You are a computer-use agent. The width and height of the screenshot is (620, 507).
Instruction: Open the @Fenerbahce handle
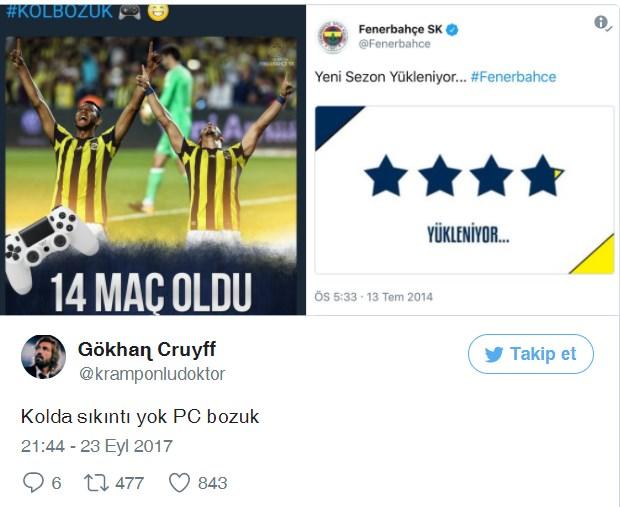394,44
